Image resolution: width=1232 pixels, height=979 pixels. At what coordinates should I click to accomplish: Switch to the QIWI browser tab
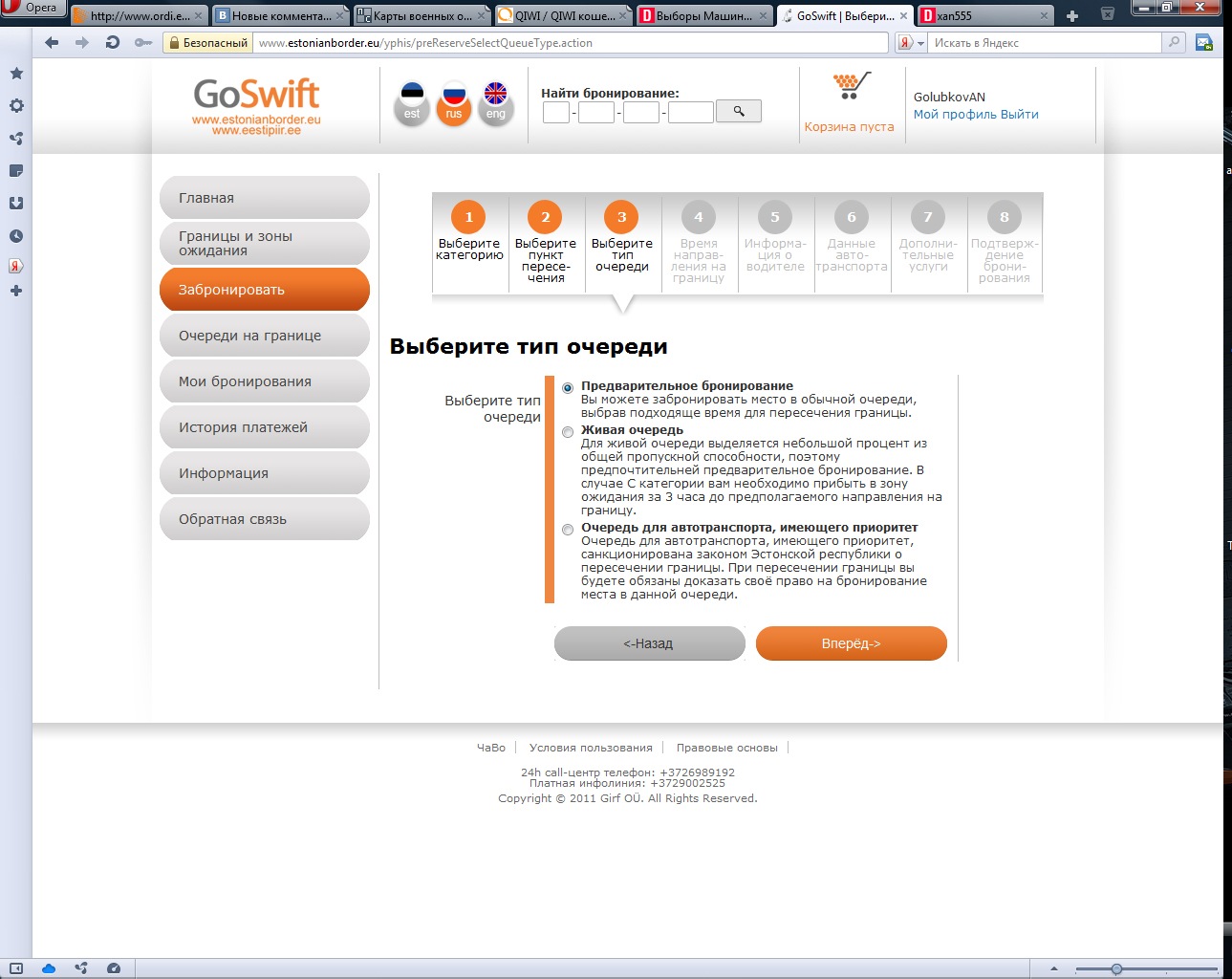564,16
